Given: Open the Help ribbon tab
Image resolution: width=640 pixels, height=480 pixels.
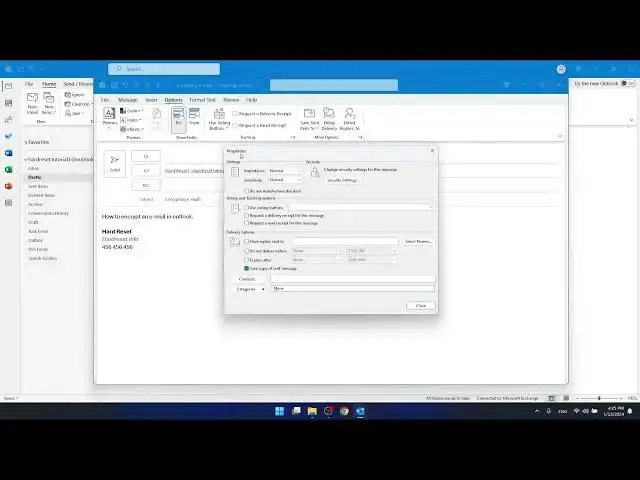Looking at the screenshot, I should (x=251, y=100).
